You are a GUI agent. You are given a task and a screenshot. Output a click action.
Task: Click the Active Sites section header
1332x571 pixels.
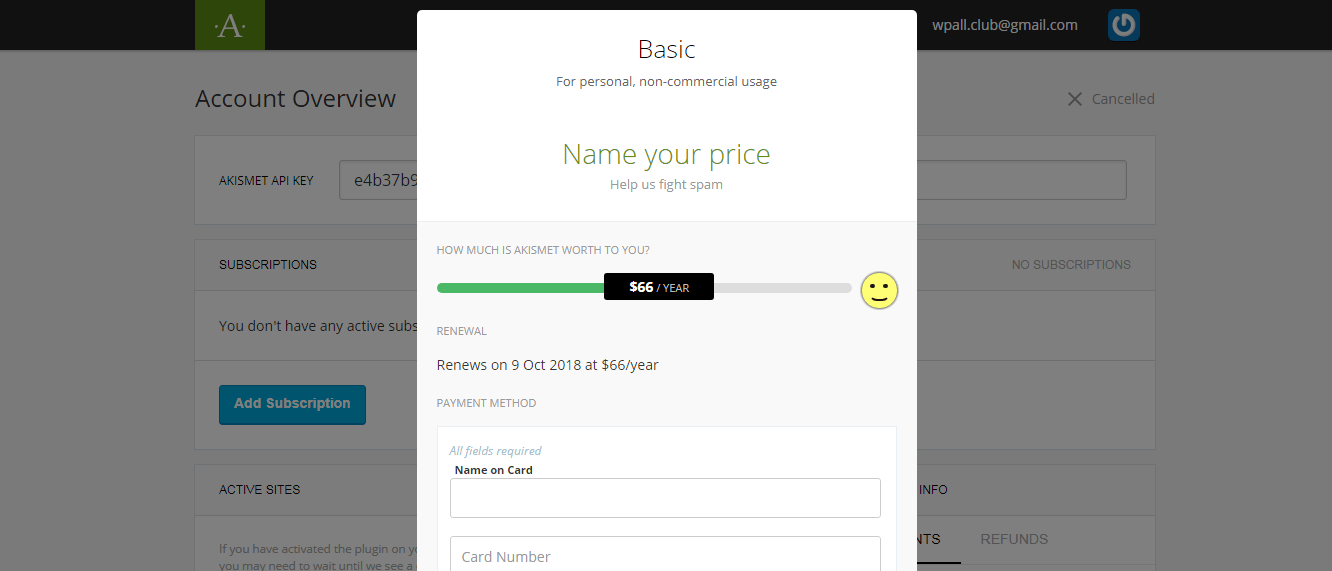tap(259, 490)
